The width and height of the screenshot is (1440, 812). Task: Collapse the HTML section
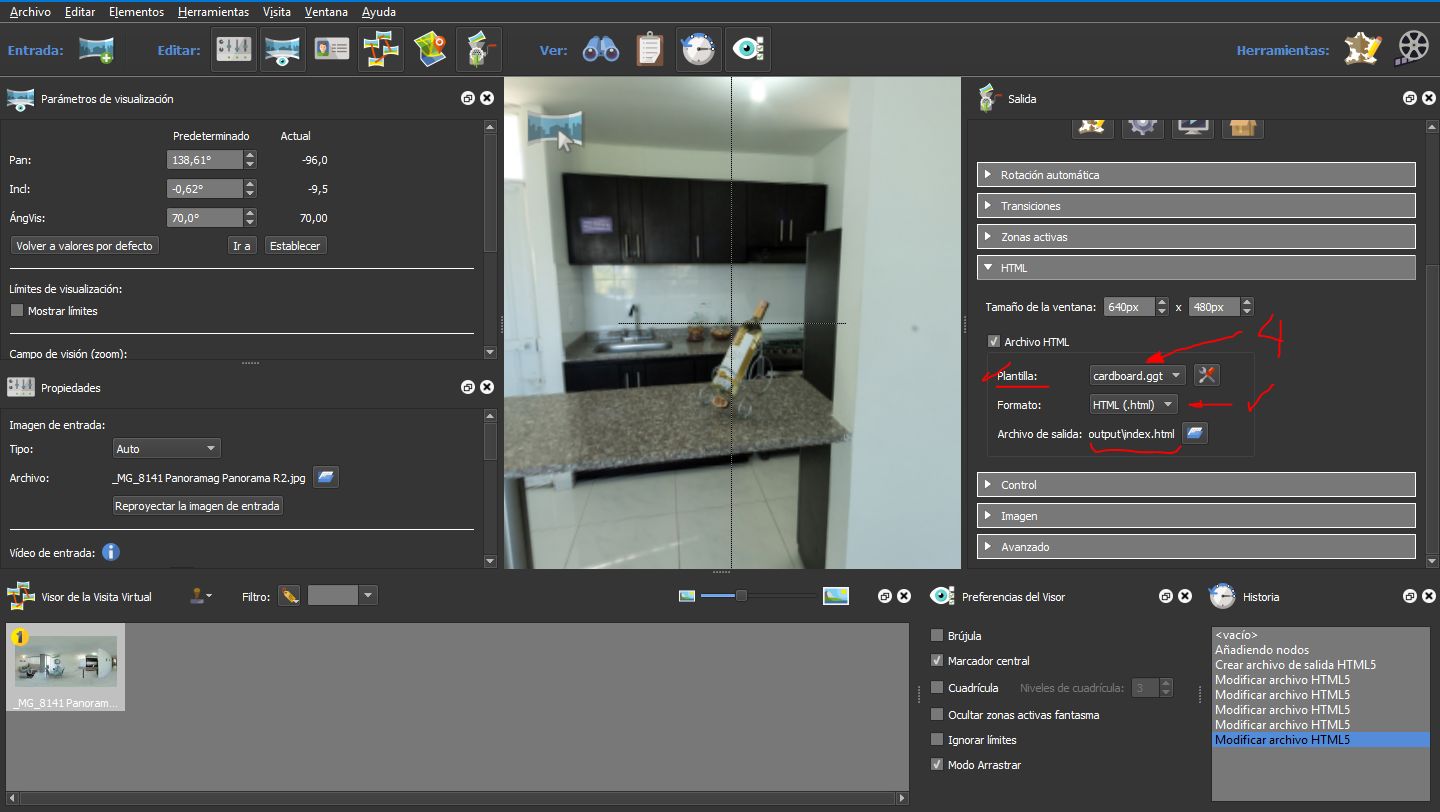1196,267
